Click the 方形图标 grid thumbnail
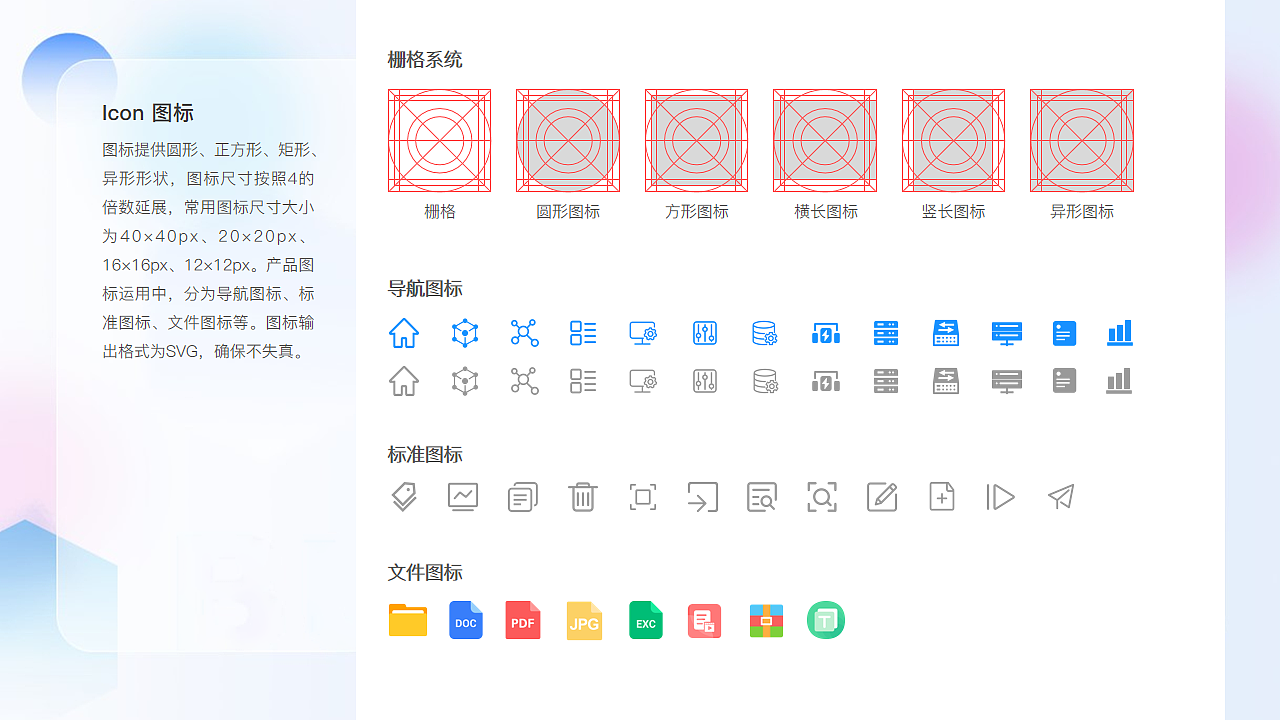The image size is (1280, 720). click(697, 141)
